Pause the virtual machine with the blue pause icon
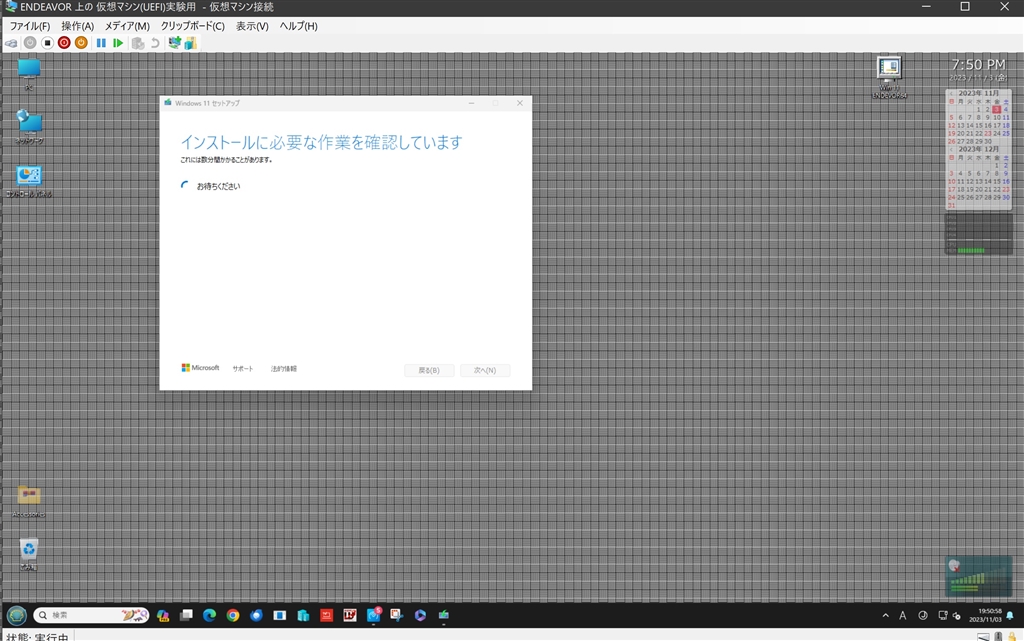Image resolution: width=1024 pixels, height=641 pixels. pyautogui.click(x=101, y=43)
